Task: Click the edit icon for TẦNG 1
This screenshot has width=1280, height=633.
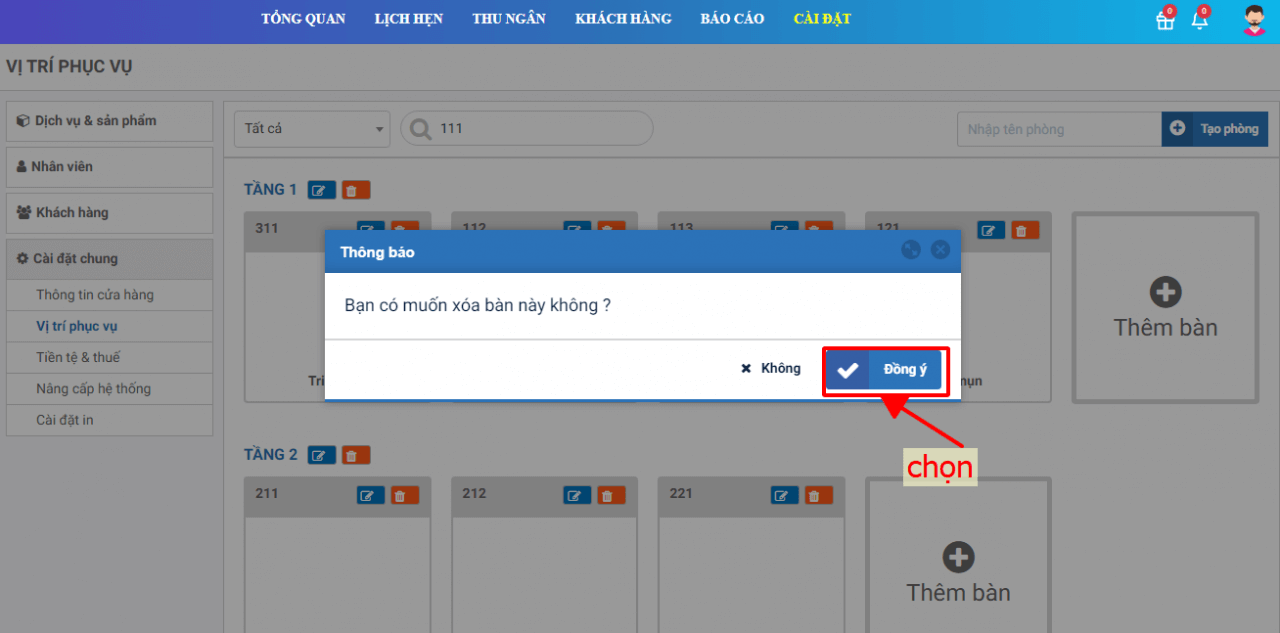Action: (322, 190)
